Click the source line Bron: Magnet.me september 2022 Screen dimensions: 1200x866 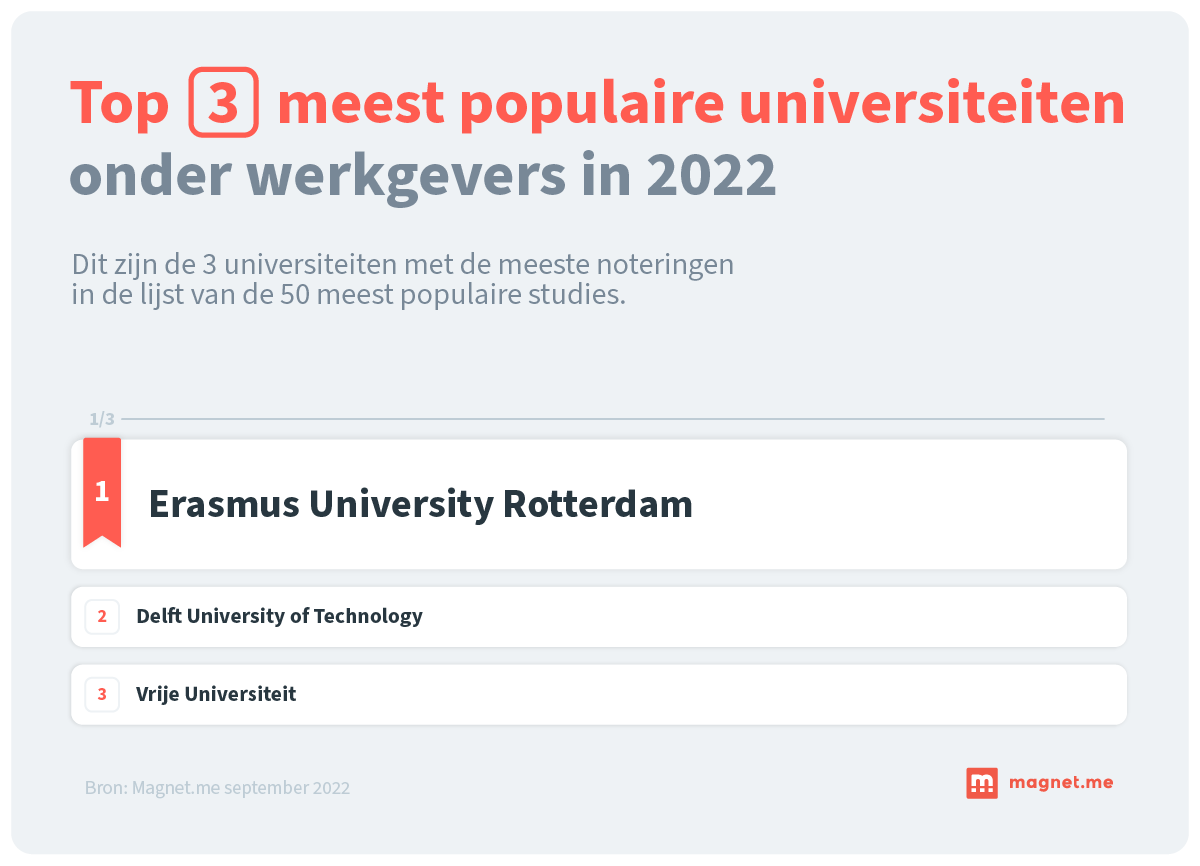click(217, 788)
